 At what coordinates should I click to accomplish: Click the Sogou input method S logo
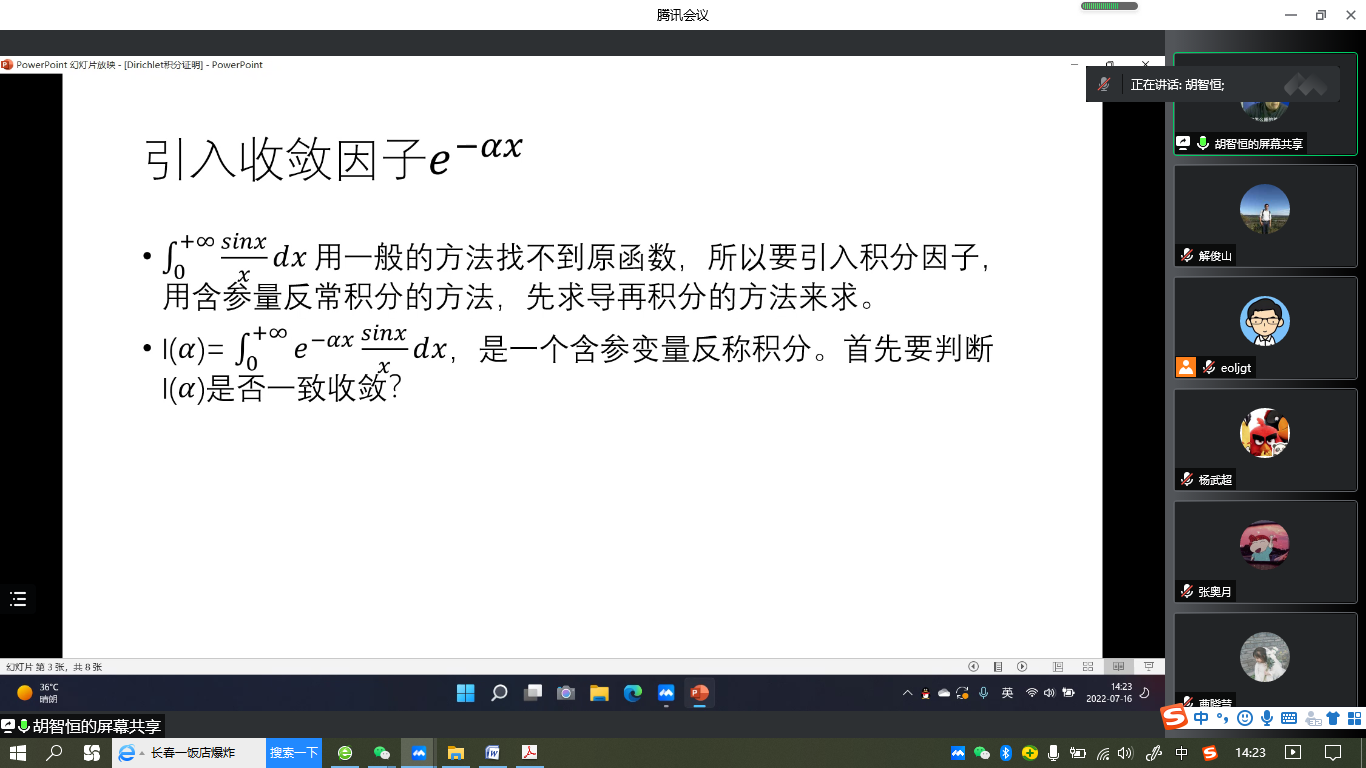[x=1174, y=718]
